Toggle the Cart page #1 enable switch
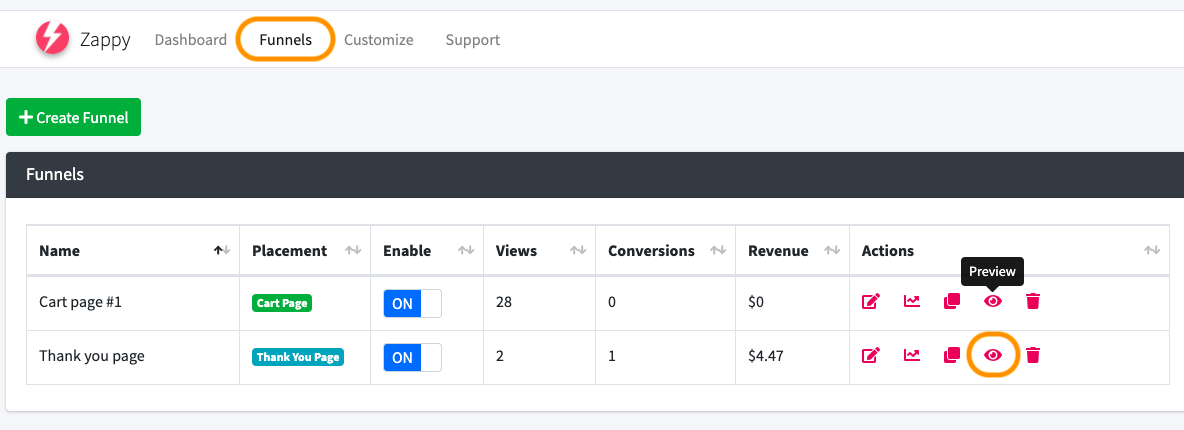This screenshot has height=430, width=1184. click(x=412, y=303)
